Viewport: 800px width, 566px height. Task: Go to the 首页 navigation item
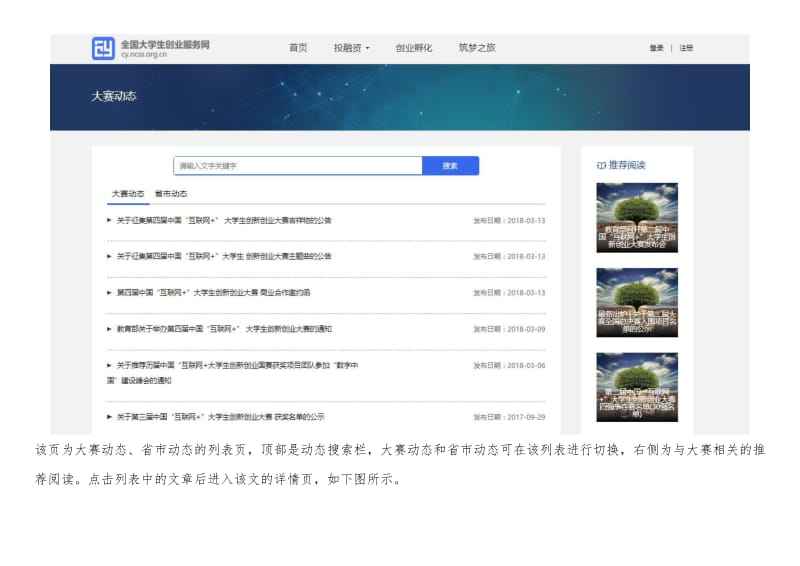pyautogui.click(x=298, y=47)
